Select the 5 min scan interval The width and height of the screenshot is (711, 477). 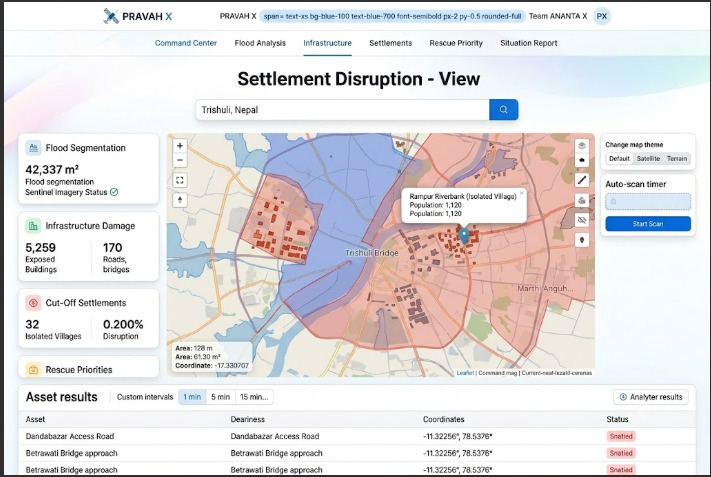point(220,397)
